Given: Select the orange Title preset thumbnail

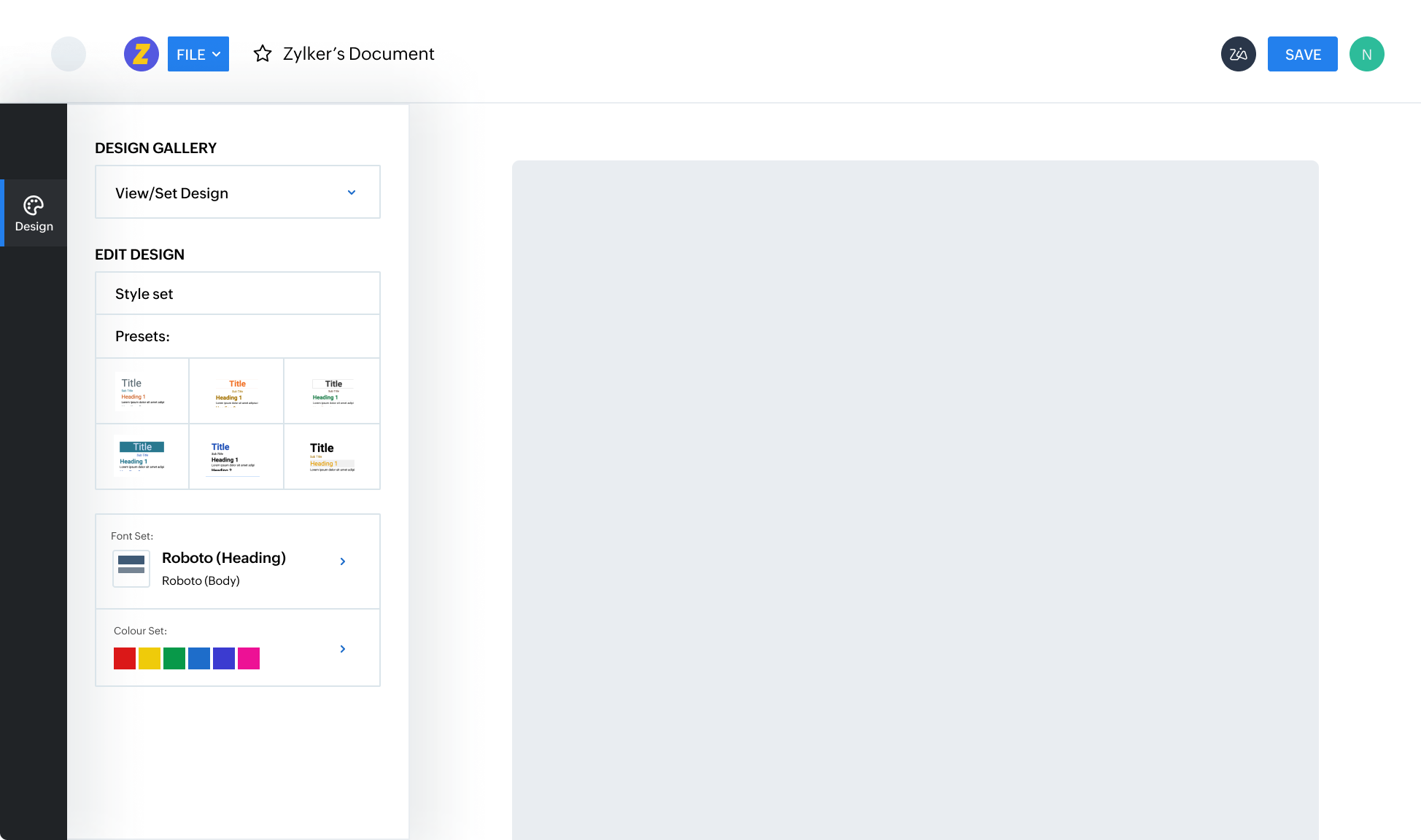Looking at the screenshot, I should pos(236,392).
